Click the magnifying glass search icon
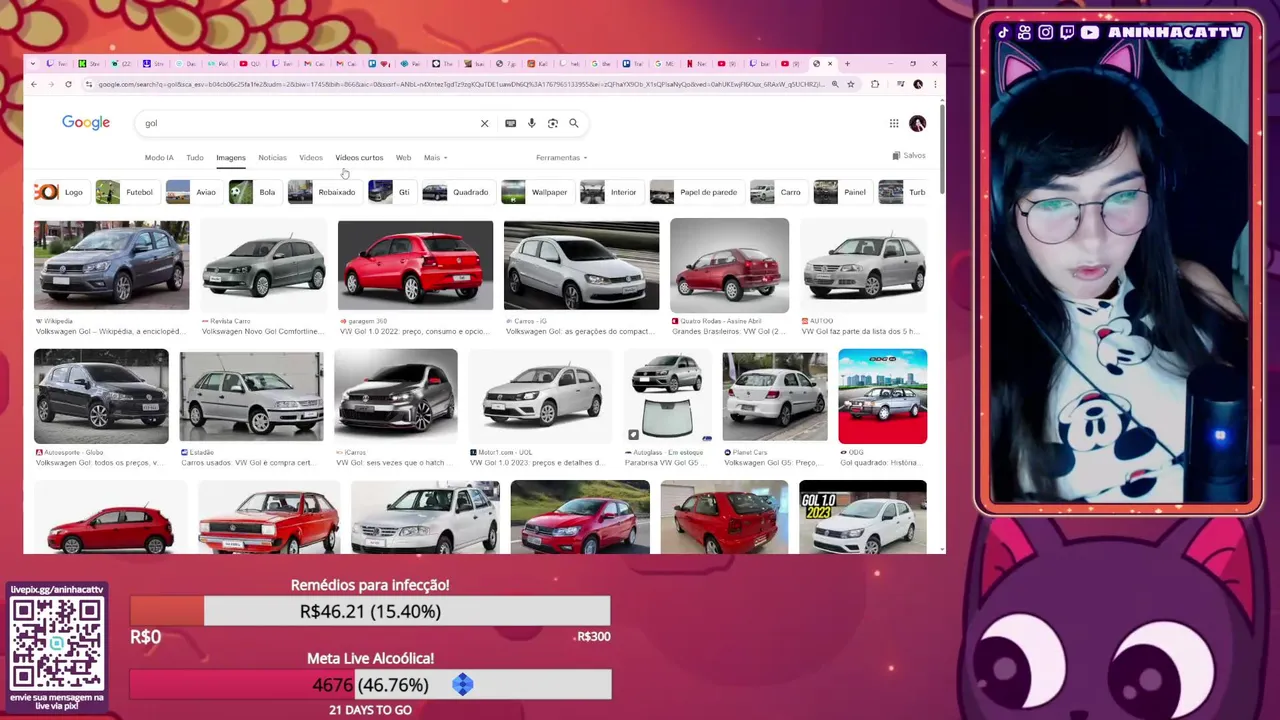This screenshot has height=720, width=1280. 574,123
